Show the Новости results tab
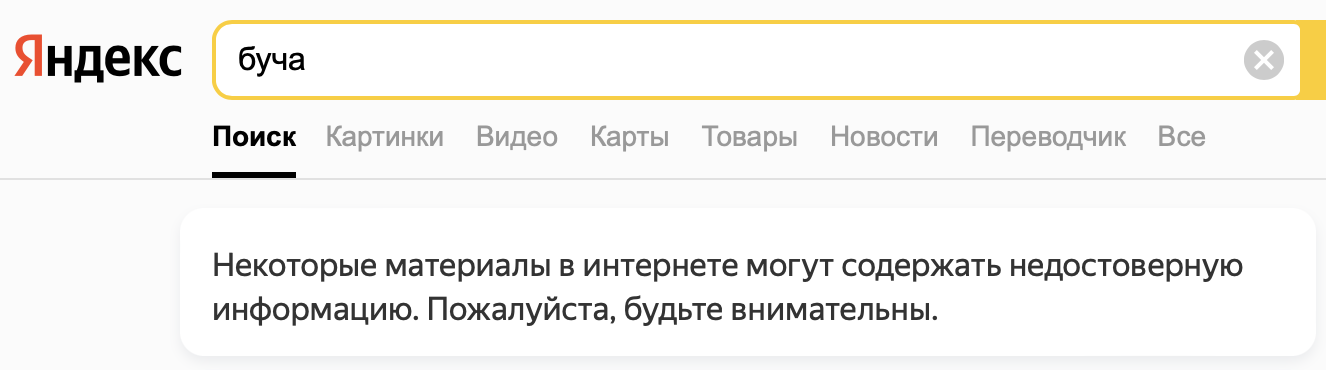 click(x=884, y=137)
